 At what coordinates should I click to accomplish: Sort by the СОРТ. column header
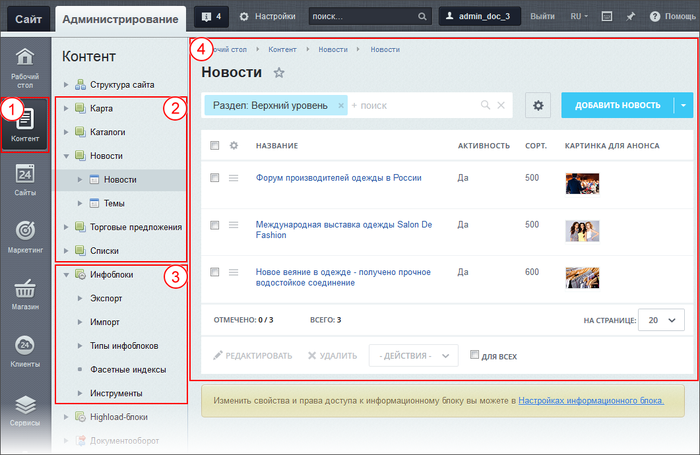536,146
